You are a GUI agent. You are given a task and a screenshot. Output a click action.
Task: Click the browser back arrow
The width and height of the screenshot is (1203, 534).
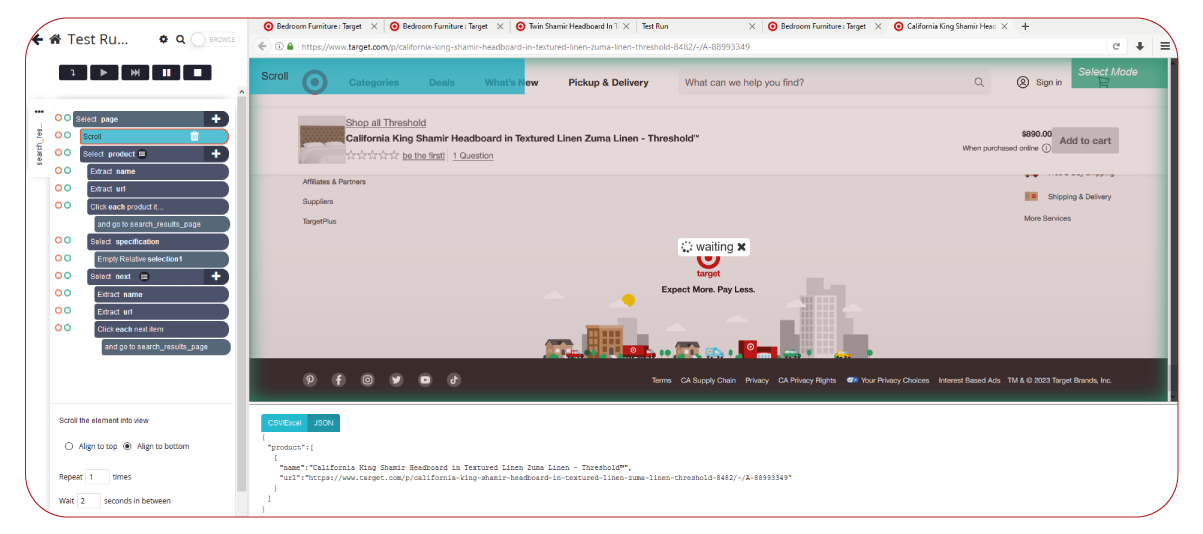262,46
